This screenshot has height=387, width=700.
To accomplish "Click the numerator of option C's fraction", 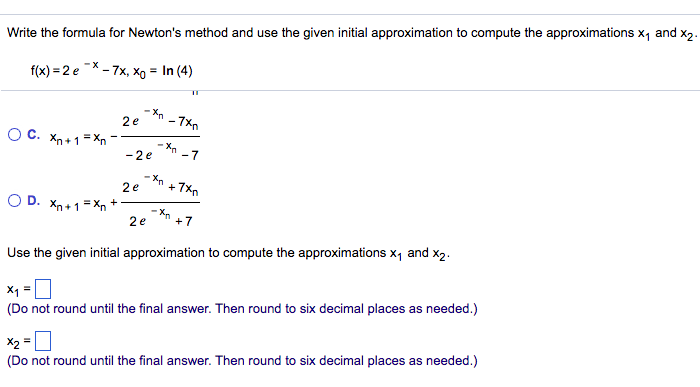I will coord(160,119).
